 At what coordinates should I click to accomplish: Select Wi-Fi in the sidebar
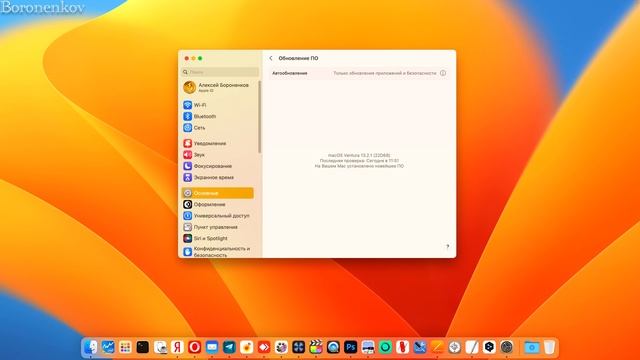218,105
